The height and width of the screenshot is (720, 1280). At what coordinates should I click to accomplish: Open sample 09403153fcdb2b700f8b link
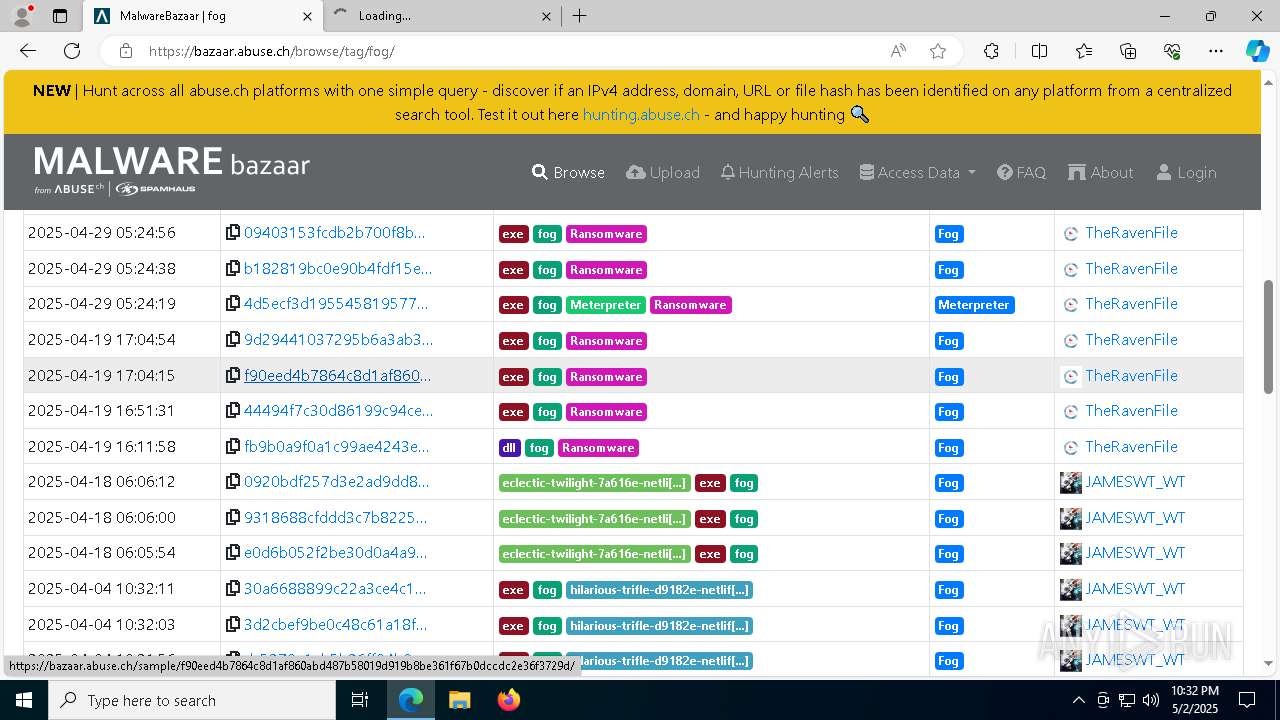(334, 233)
